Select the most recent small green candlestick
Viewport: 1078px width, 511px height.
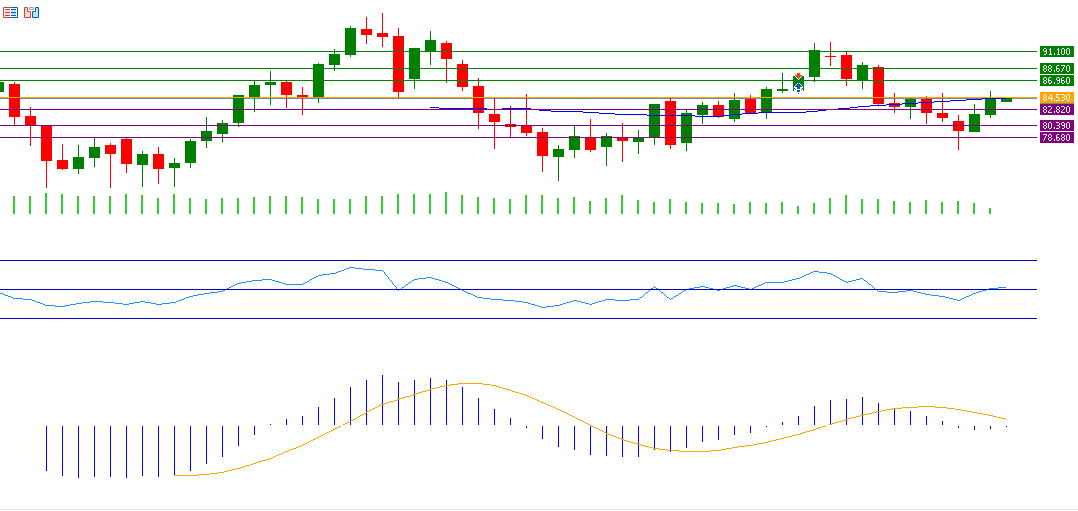(x=1006, y=100)
